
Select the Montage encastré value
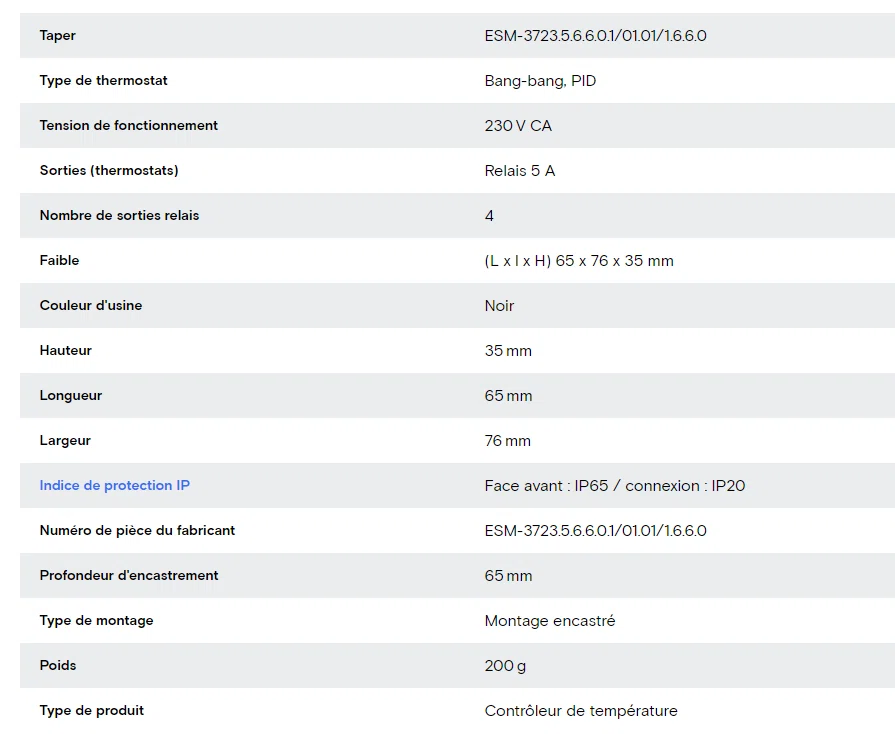pos(550,620)
